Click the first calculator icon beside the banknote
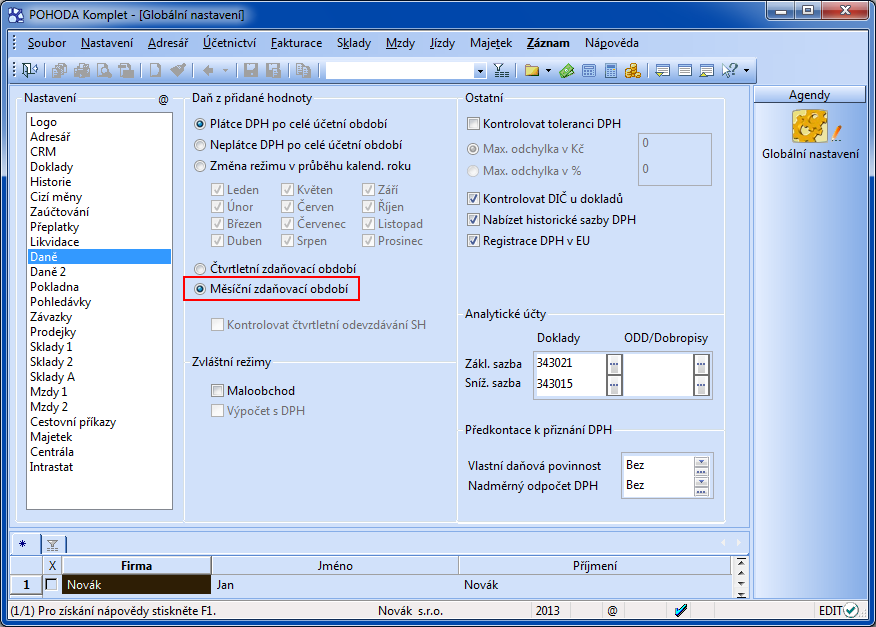This screenshot has height=627, width=876. [589, 70]
